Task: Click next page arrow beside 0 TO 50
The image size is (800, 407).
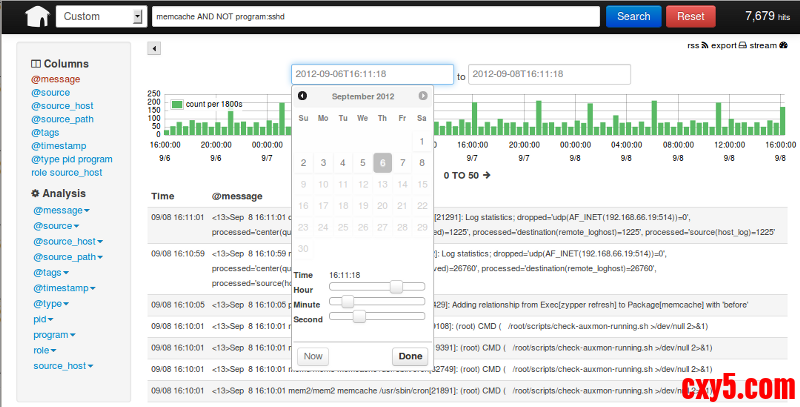Action: pos(487,175)
